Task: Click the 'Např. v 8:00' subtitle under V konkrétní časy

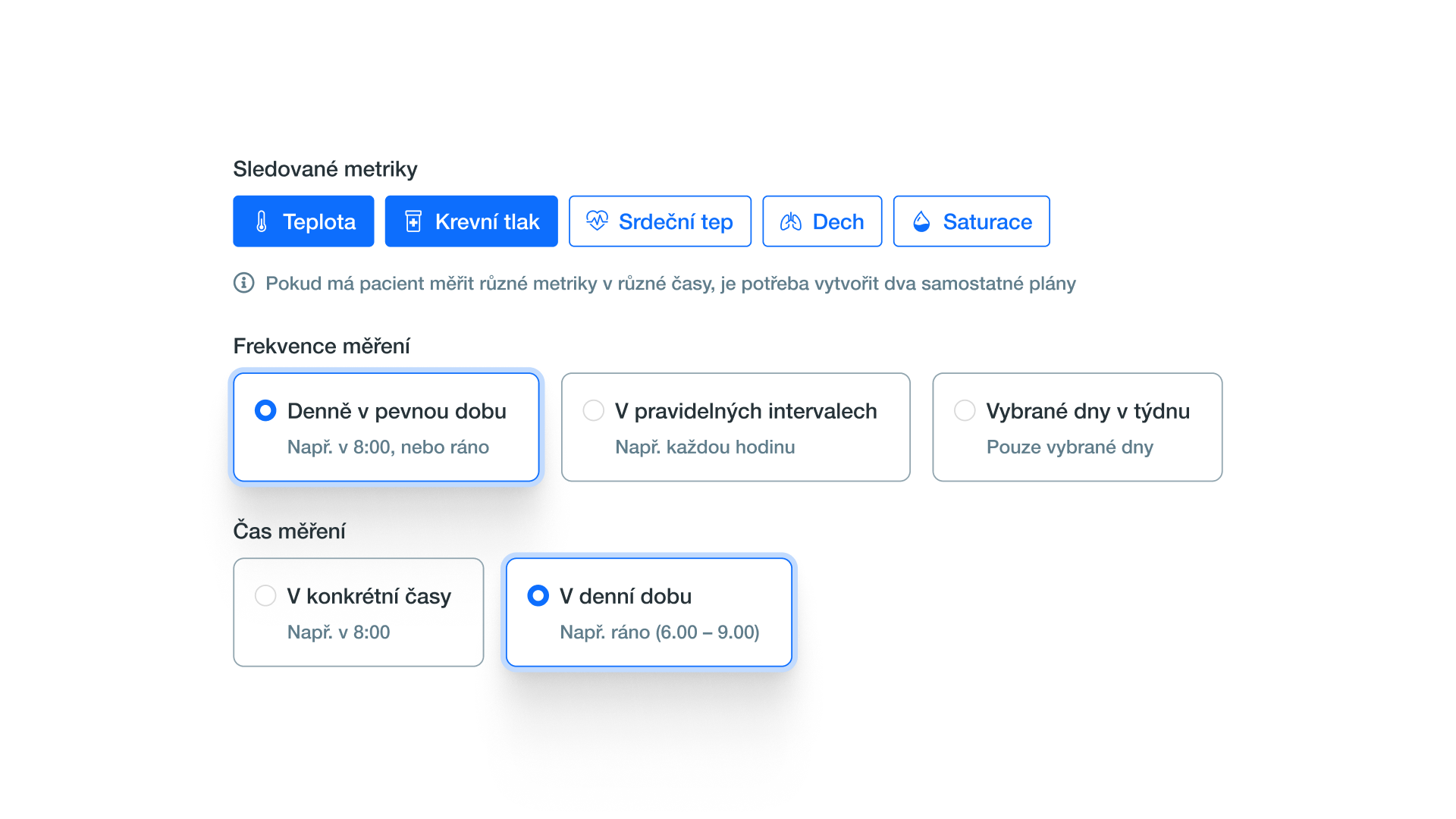Action: [338, 632]
